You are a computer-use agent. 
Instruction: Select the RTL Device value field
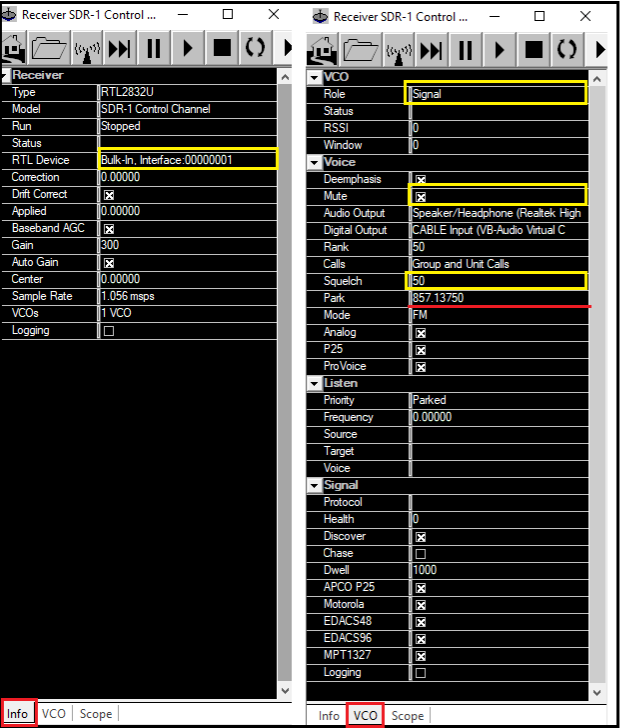188,160
